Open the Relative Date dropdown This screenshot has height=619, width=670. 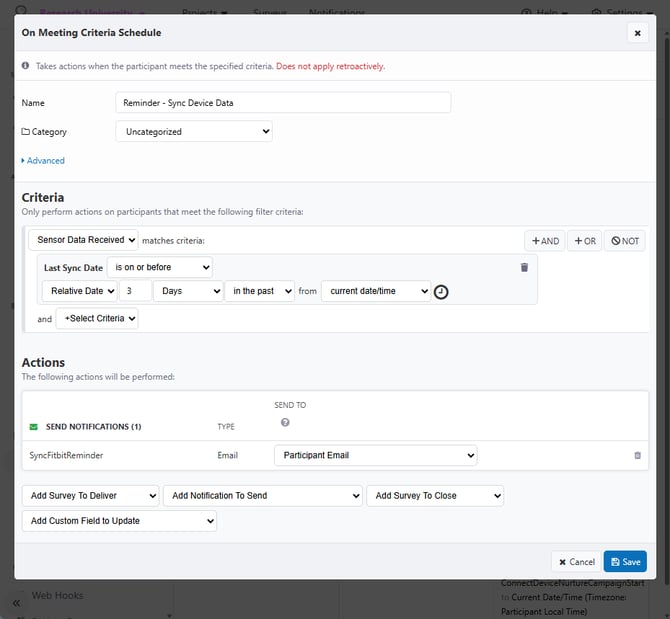[x=78, y=291]
